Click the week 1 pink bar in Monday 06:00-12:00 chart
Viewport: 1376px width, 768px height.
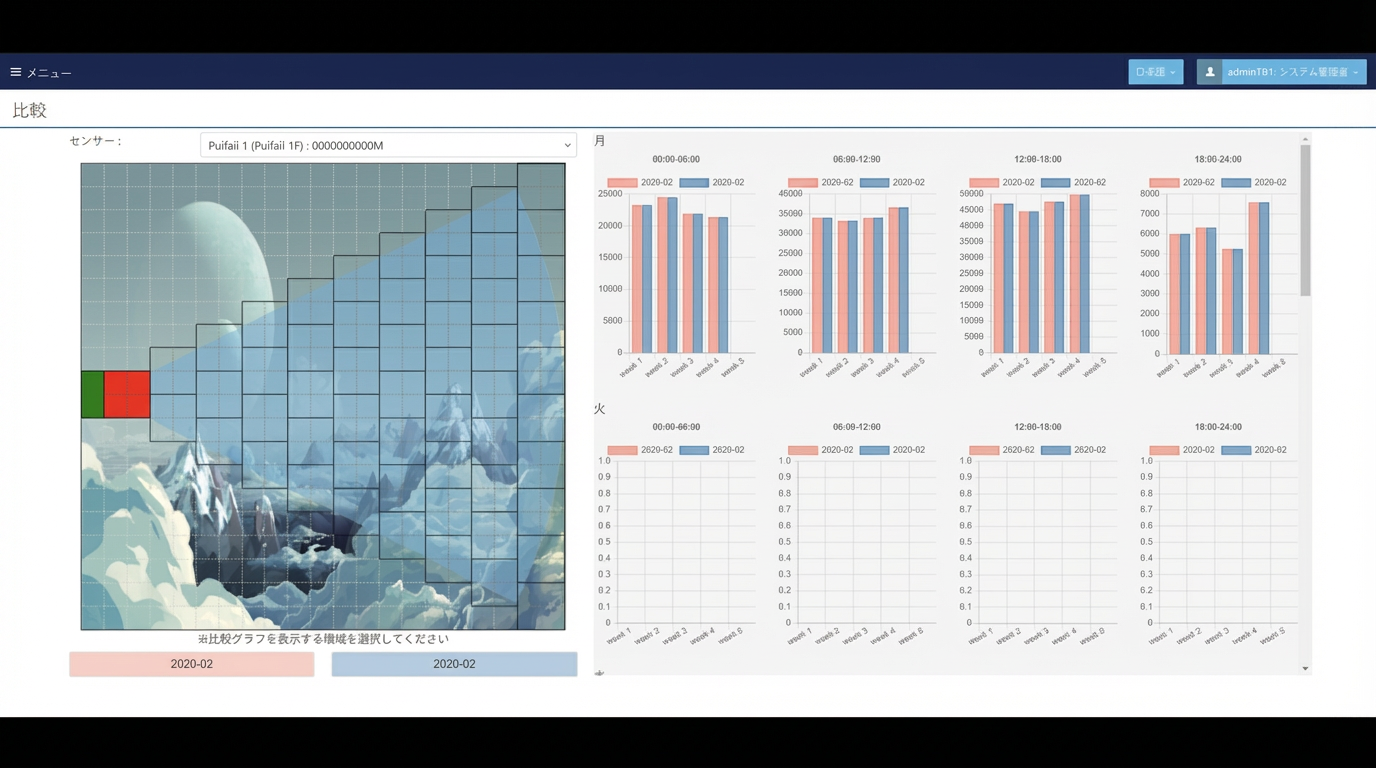tap(817, 285)
